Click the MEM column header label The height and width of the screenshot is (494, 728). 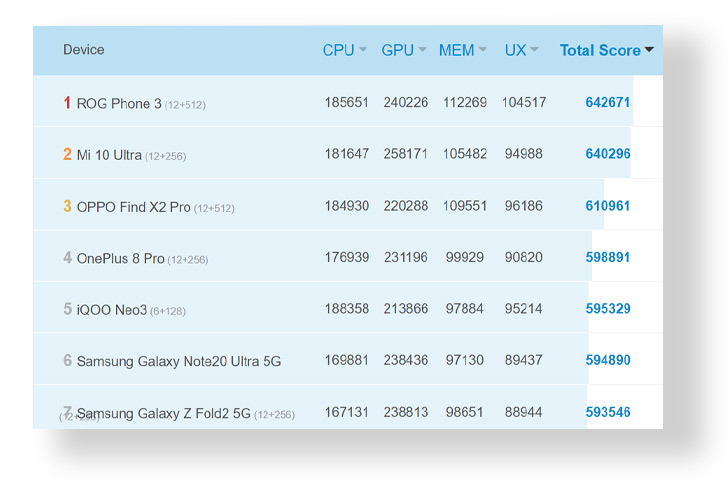tap(456, 50)
